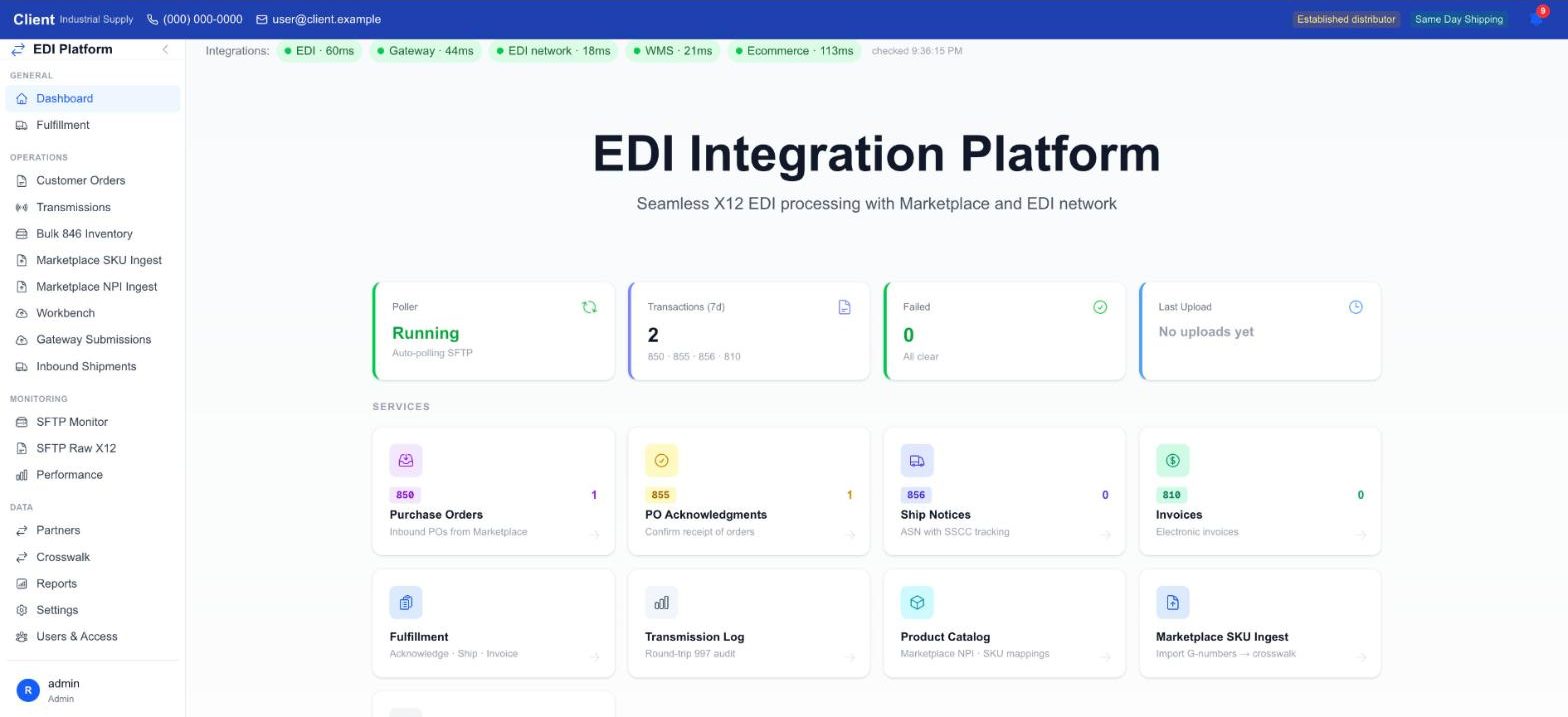Open Crosswalk in the sidebar
The width and height of the screenshot is (1568, 717).
[x=93, y=557]
